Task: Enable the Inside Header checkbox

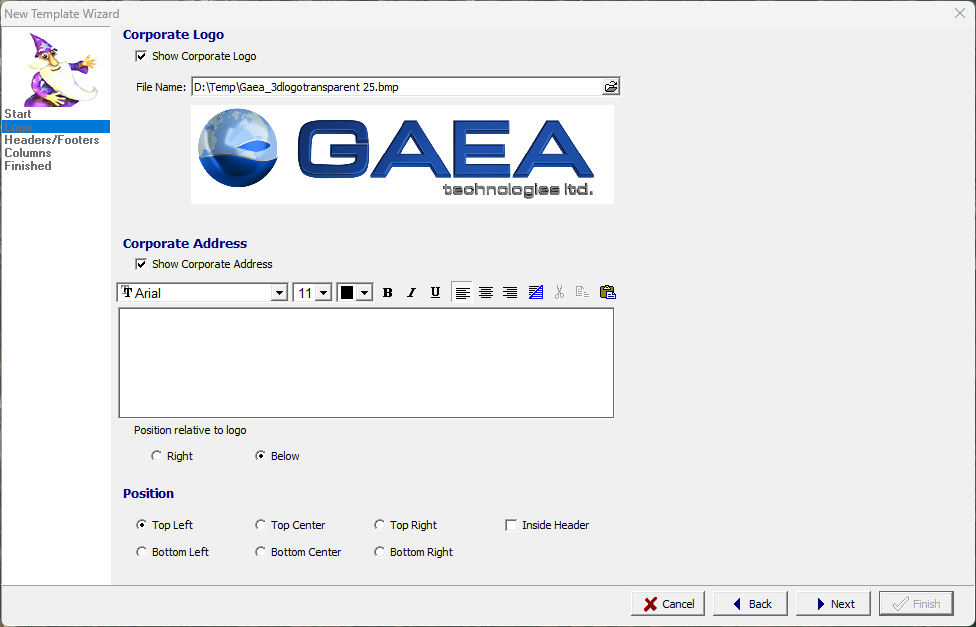Action: pyautogui.click(x=511, y=525)
